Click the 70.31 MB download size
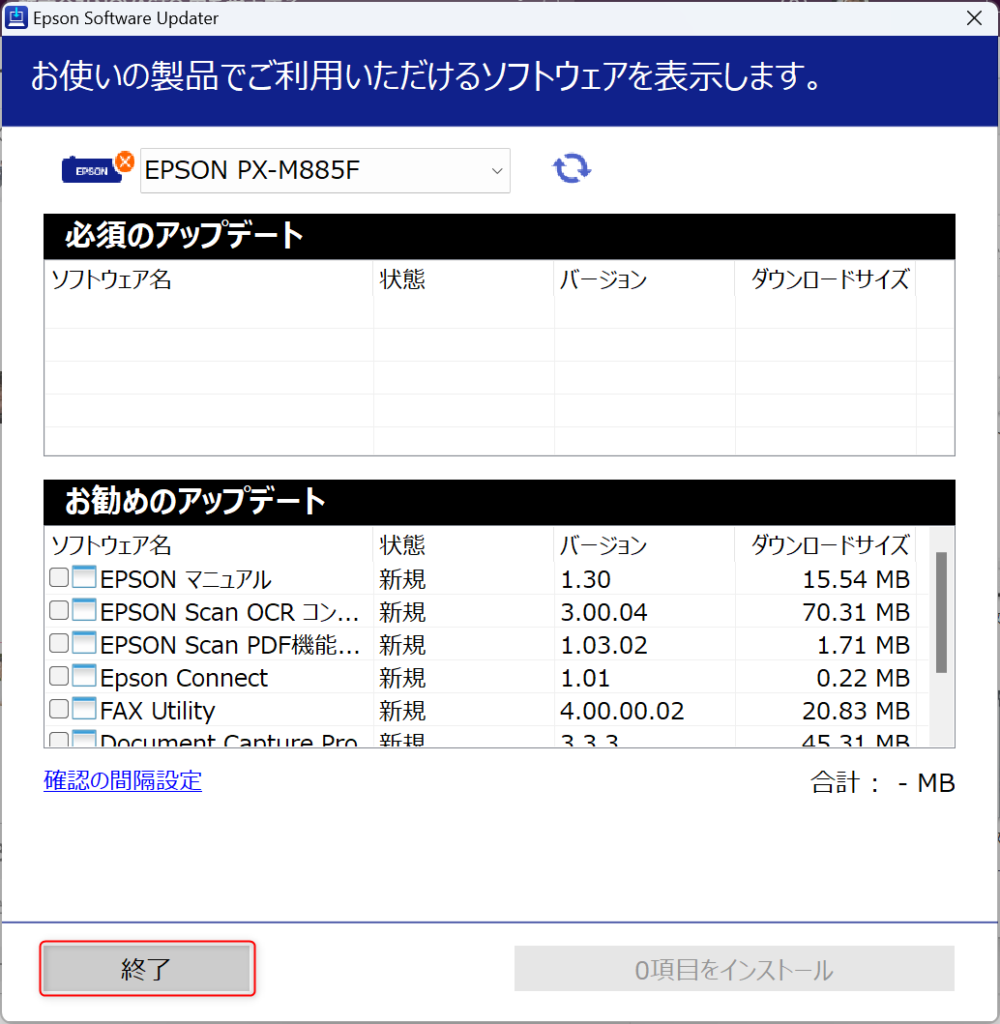Screen dimensions: 1000x1024 [x=856, y=613]
